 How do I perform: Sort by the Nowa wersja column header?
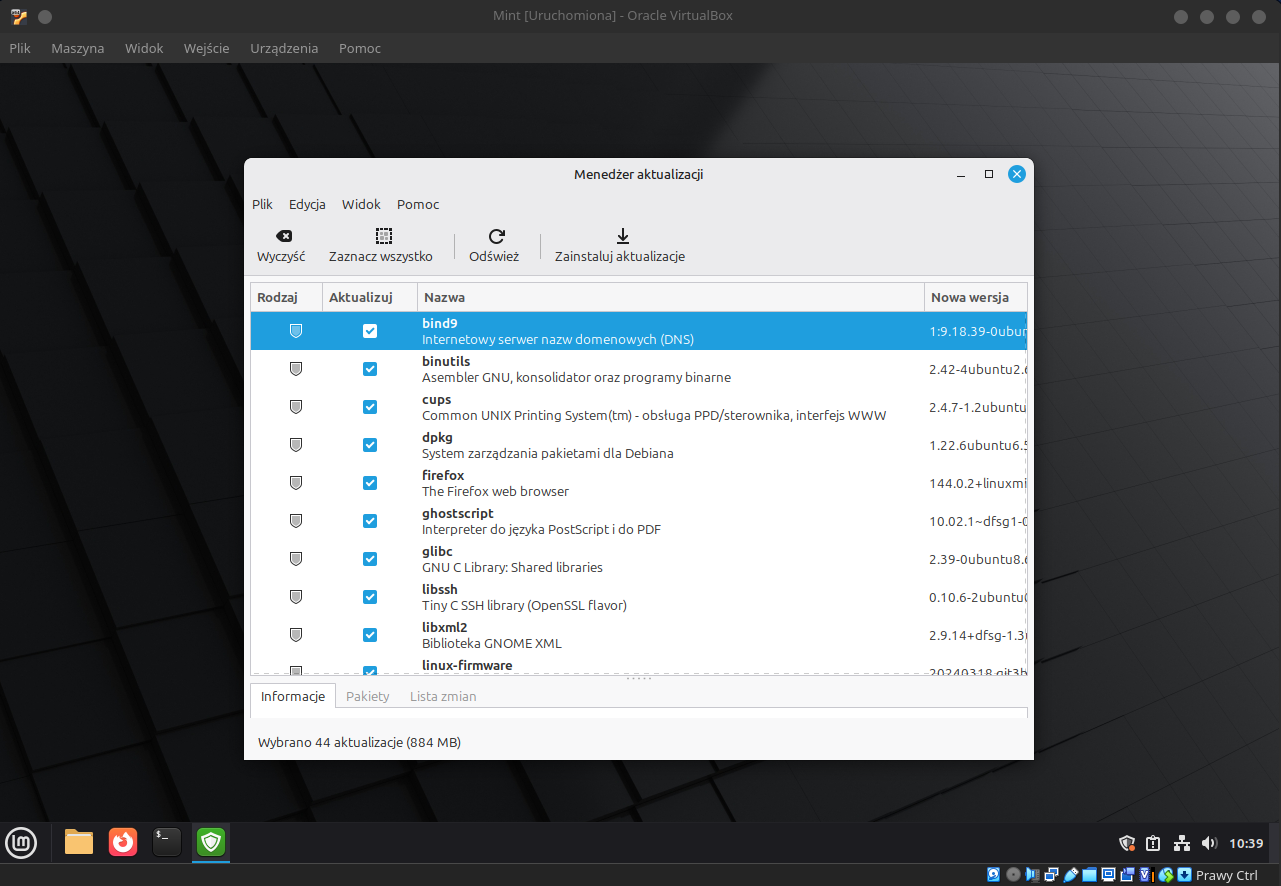click(976, 297)
